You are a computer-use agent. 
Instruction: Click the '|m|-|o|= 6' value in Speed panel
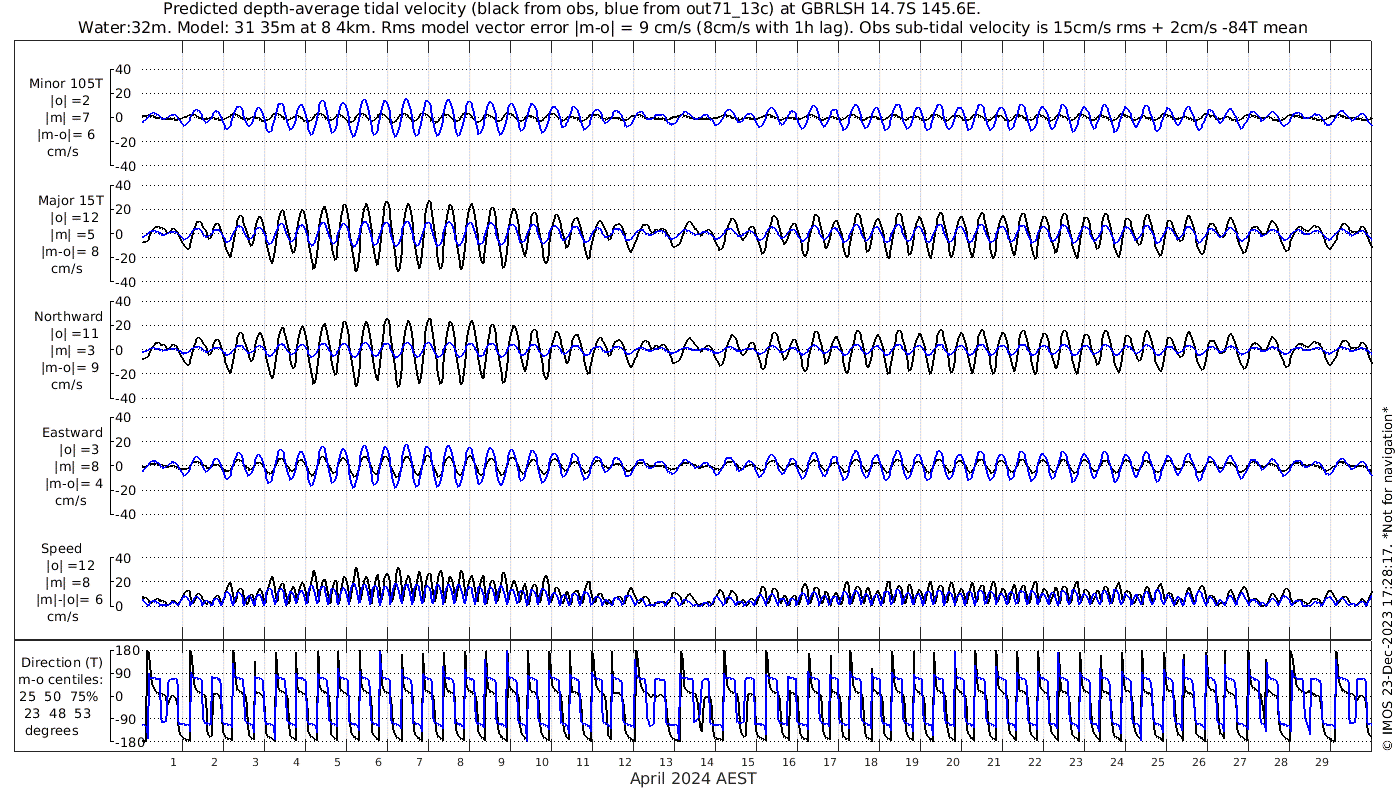70,600
